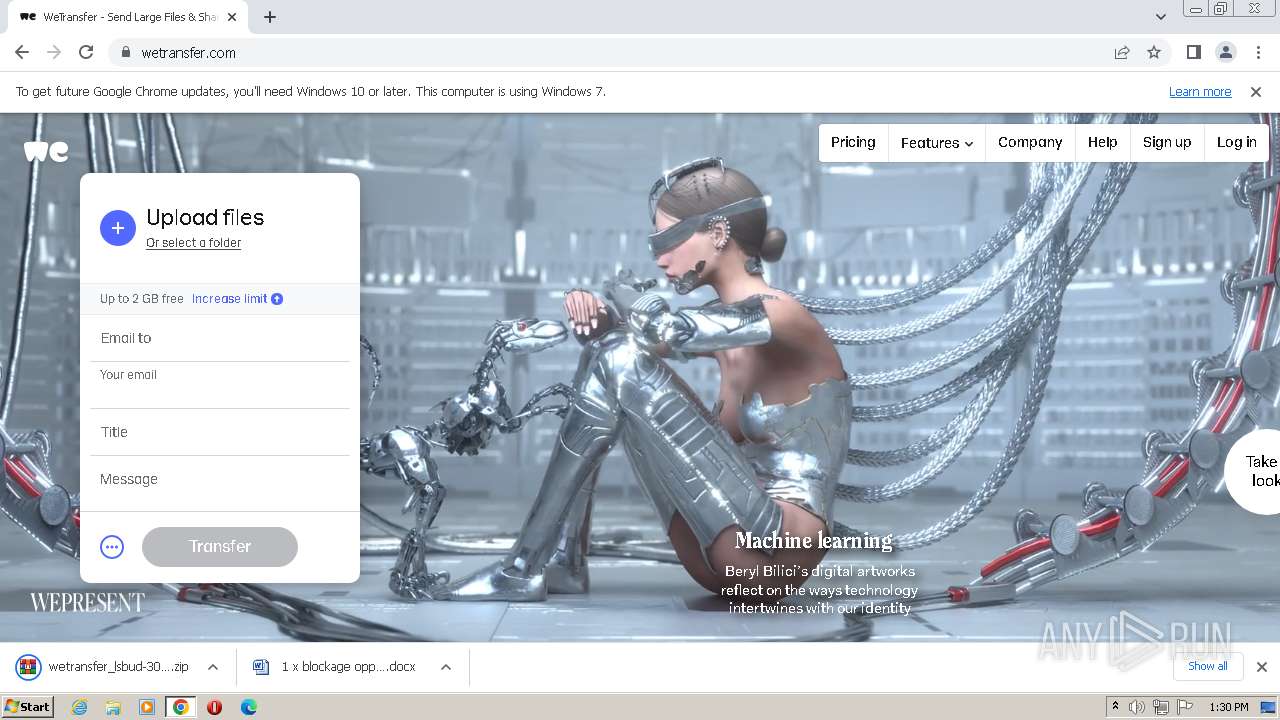This screenshot has width=1280, height=720.
Task: Open Chrome three-dot menu
Action: point(1258,52)
